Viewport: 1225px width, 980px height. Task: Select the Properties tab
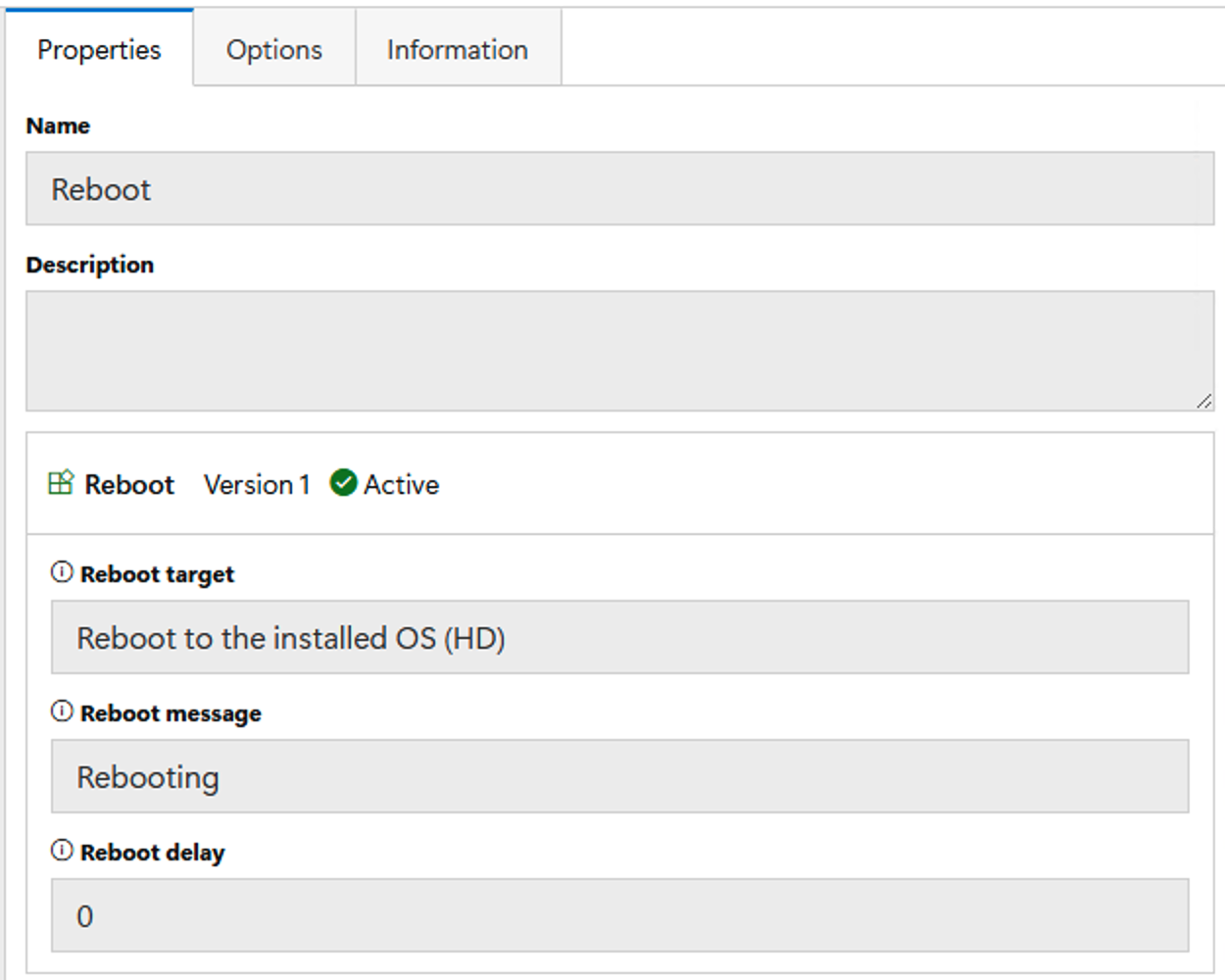99,49
